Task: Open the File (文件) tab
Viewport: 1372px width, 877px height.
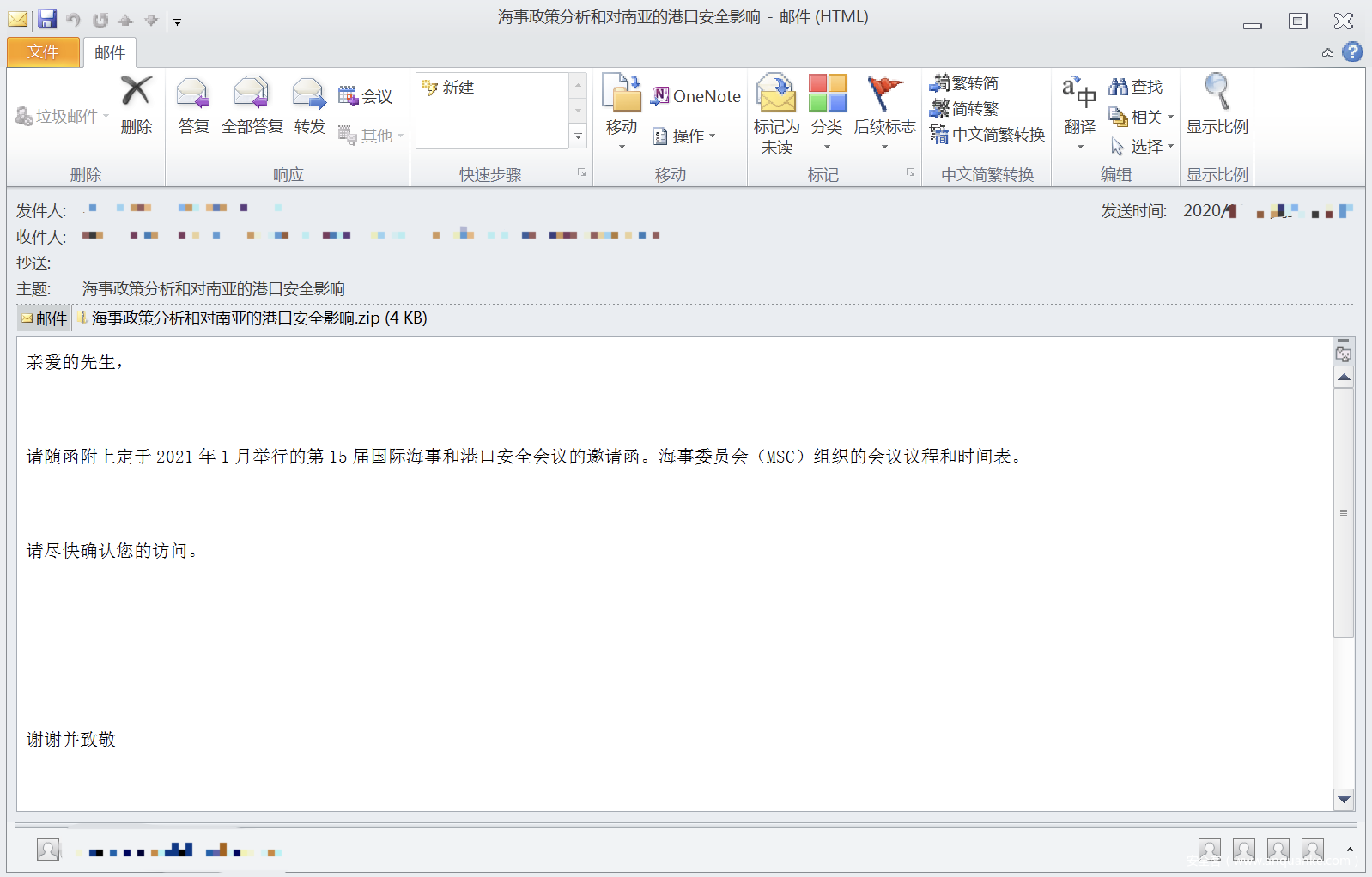Action: coord(43,52)
